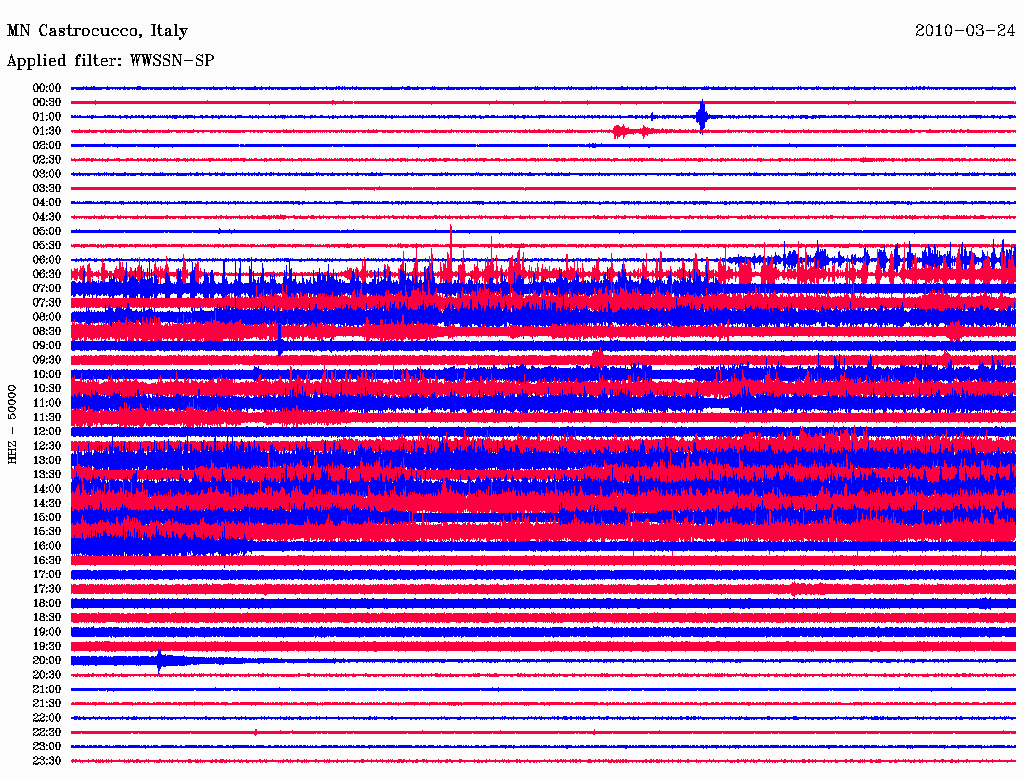Click the 03:00 time label
The height and width of the screenshot is (780, 1024).
(47, 174)
